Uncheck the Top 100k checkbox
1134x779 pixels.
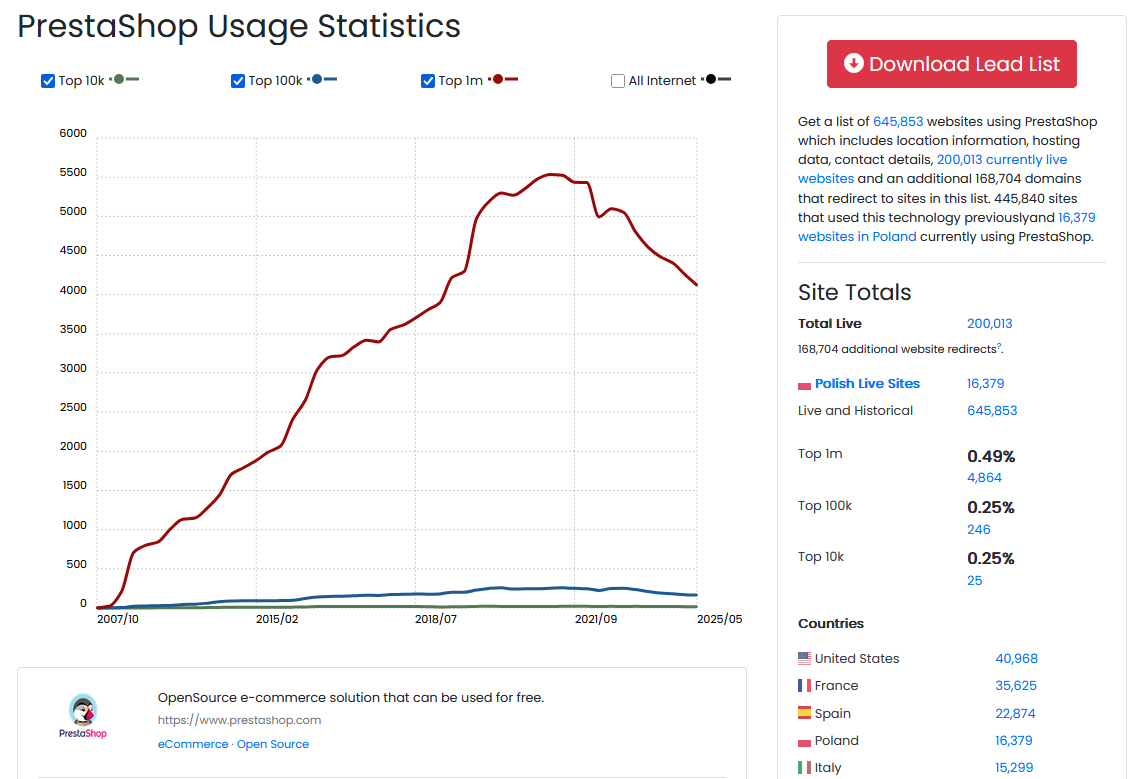(x=238, y=81)
